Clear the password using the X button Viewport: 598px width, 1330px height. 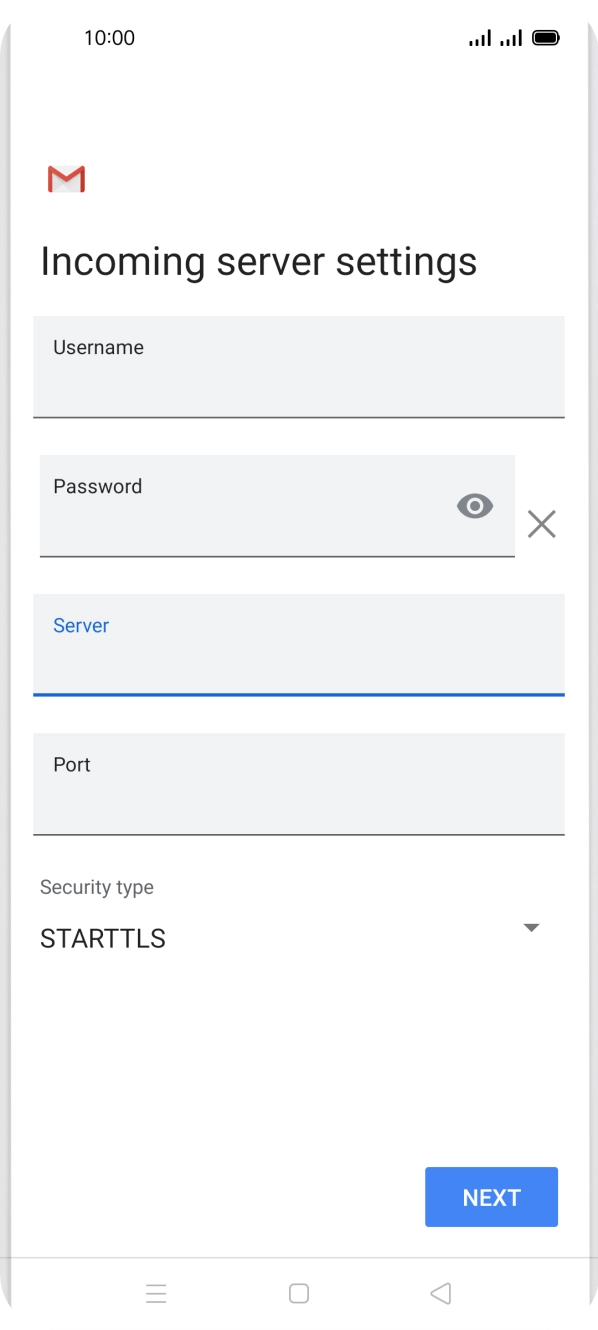pos(542,523)
